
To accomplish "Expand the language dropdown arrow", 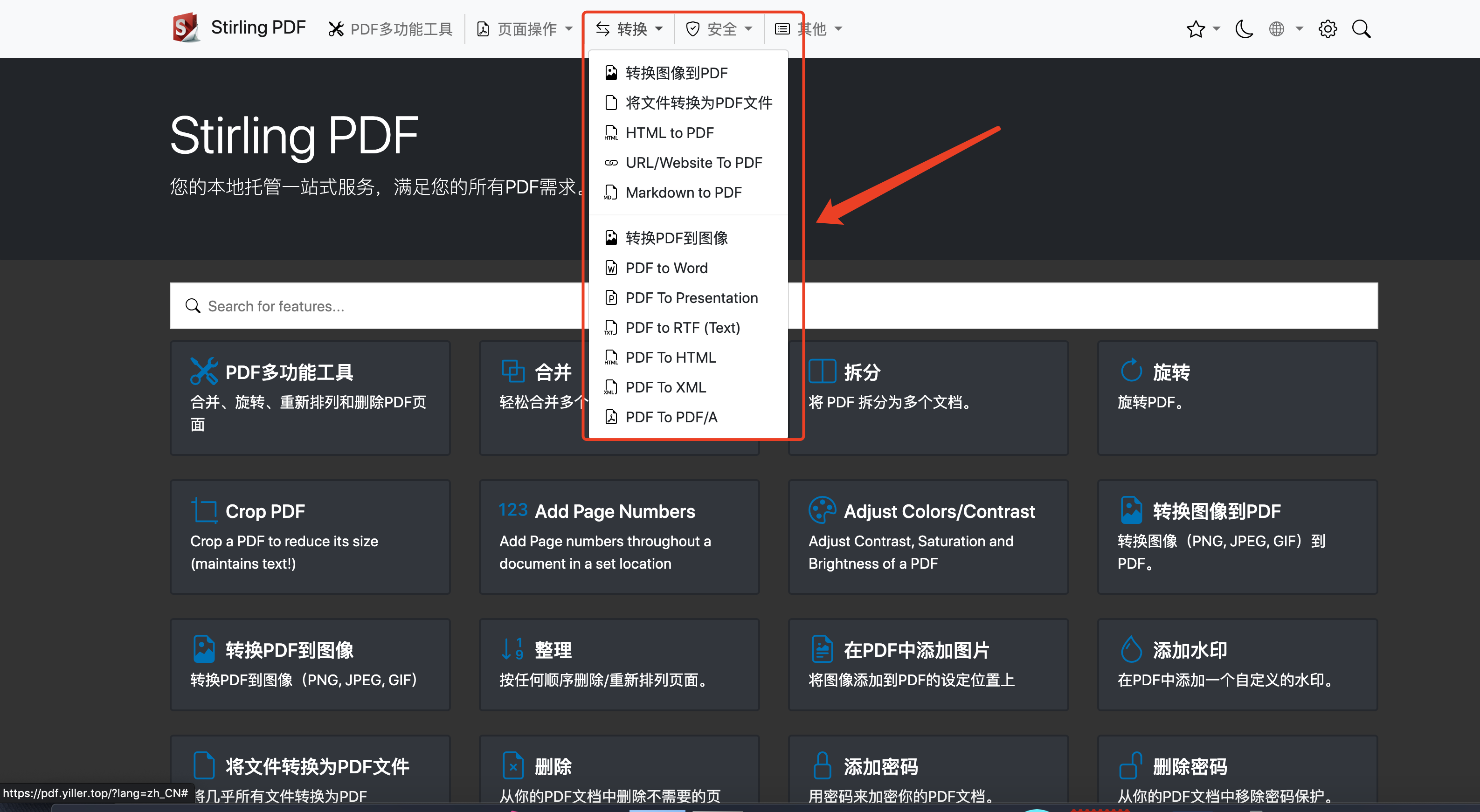I will pos(1299,29).
